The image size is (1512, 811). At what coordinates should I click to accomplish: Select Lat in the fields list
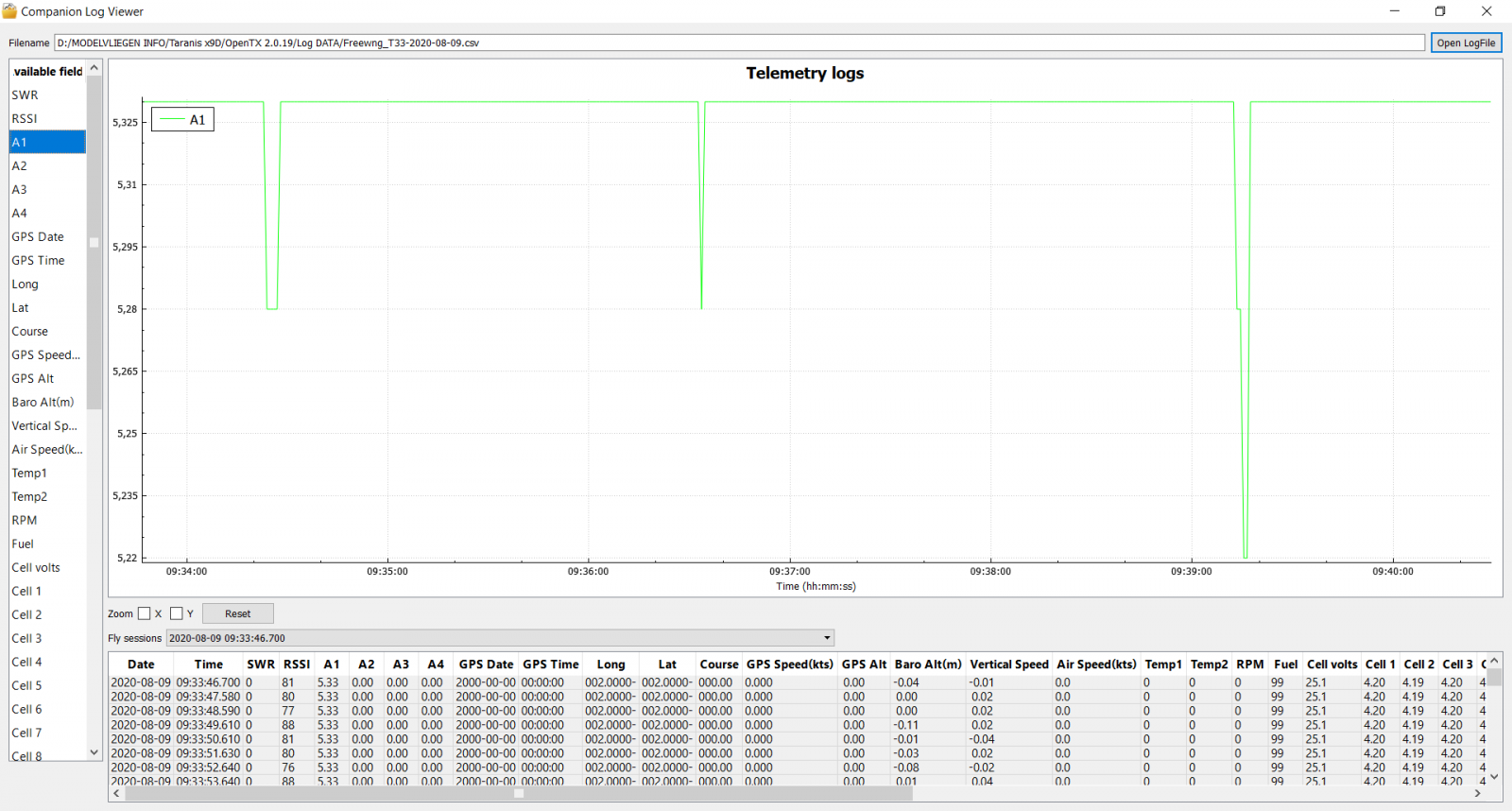pos(47,307)
